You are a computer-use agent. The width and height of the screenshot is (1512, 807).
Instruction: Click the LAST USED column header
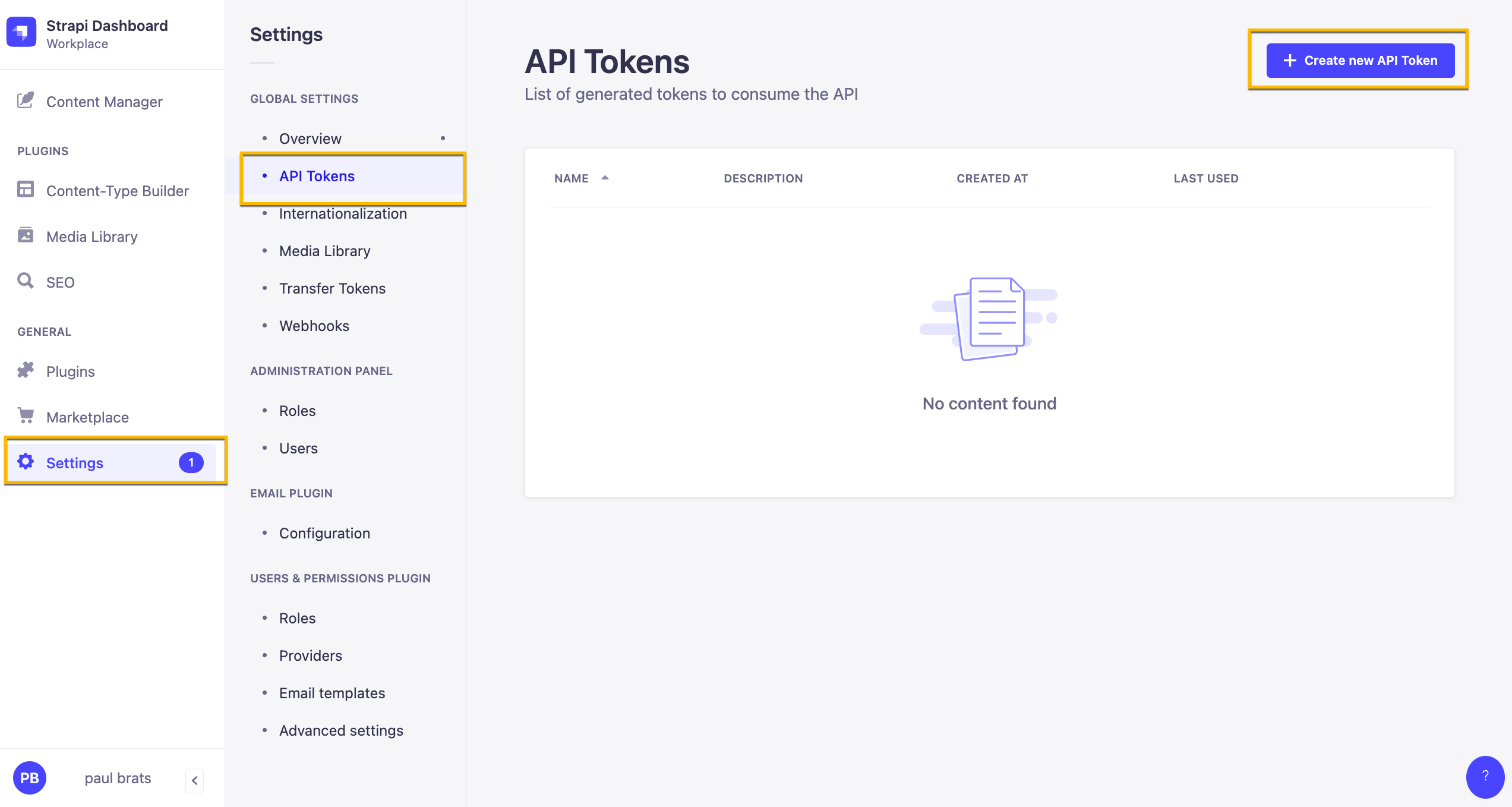click(x=1206, y=178)
